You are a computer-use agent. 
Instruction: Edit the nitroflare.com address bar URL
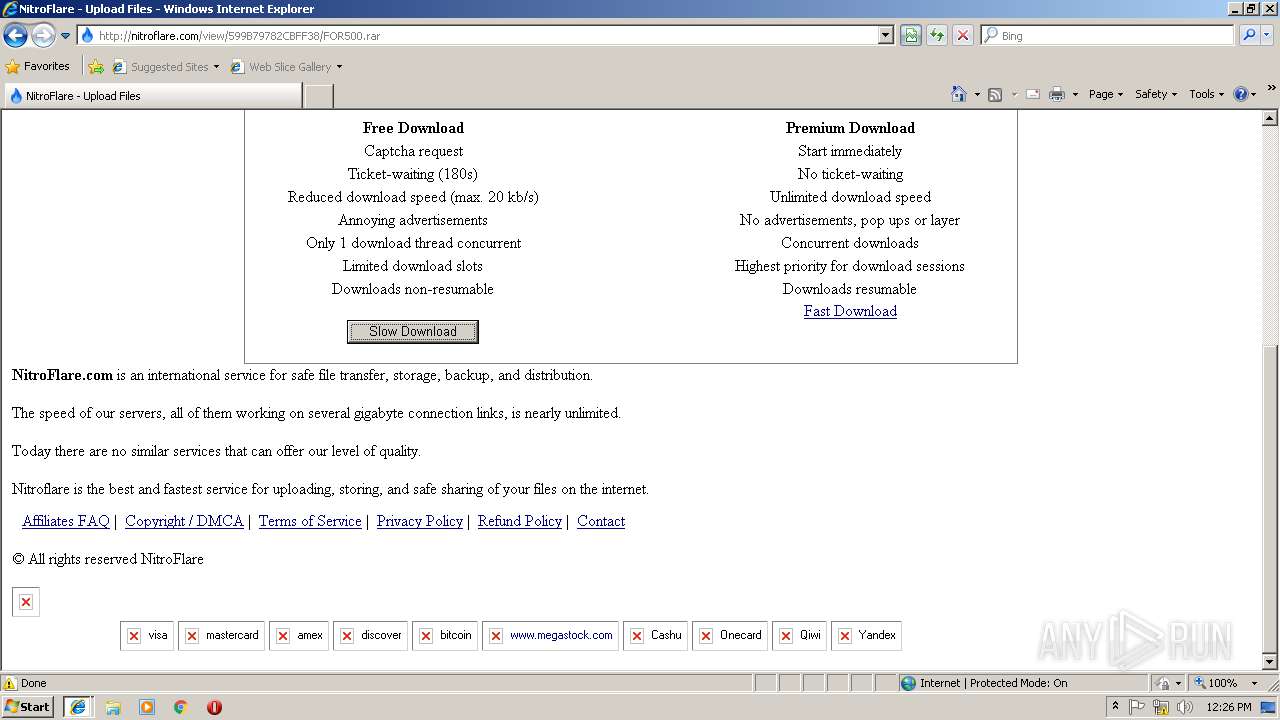coord(486,36)
